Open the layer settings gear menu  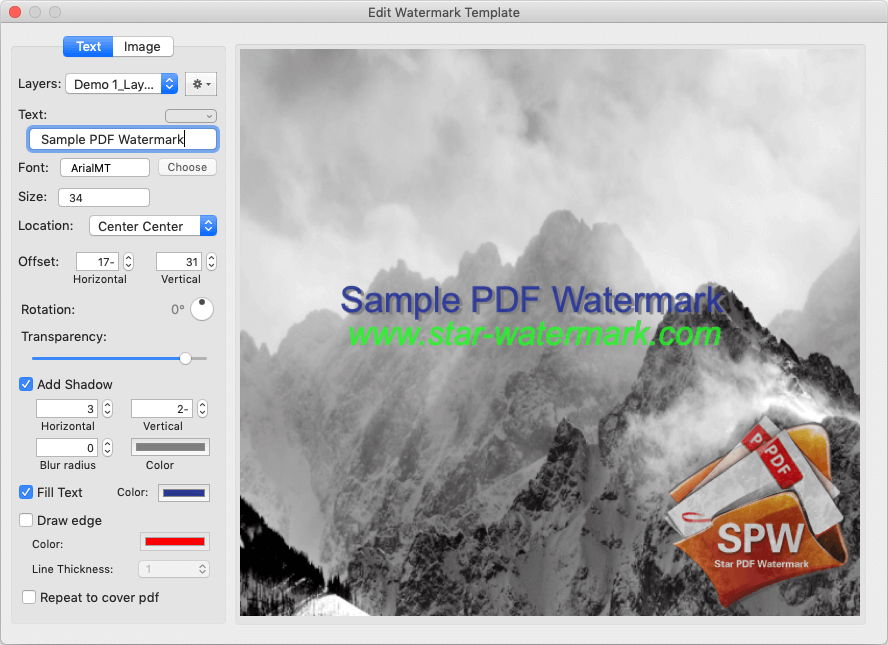click(201, 84)
